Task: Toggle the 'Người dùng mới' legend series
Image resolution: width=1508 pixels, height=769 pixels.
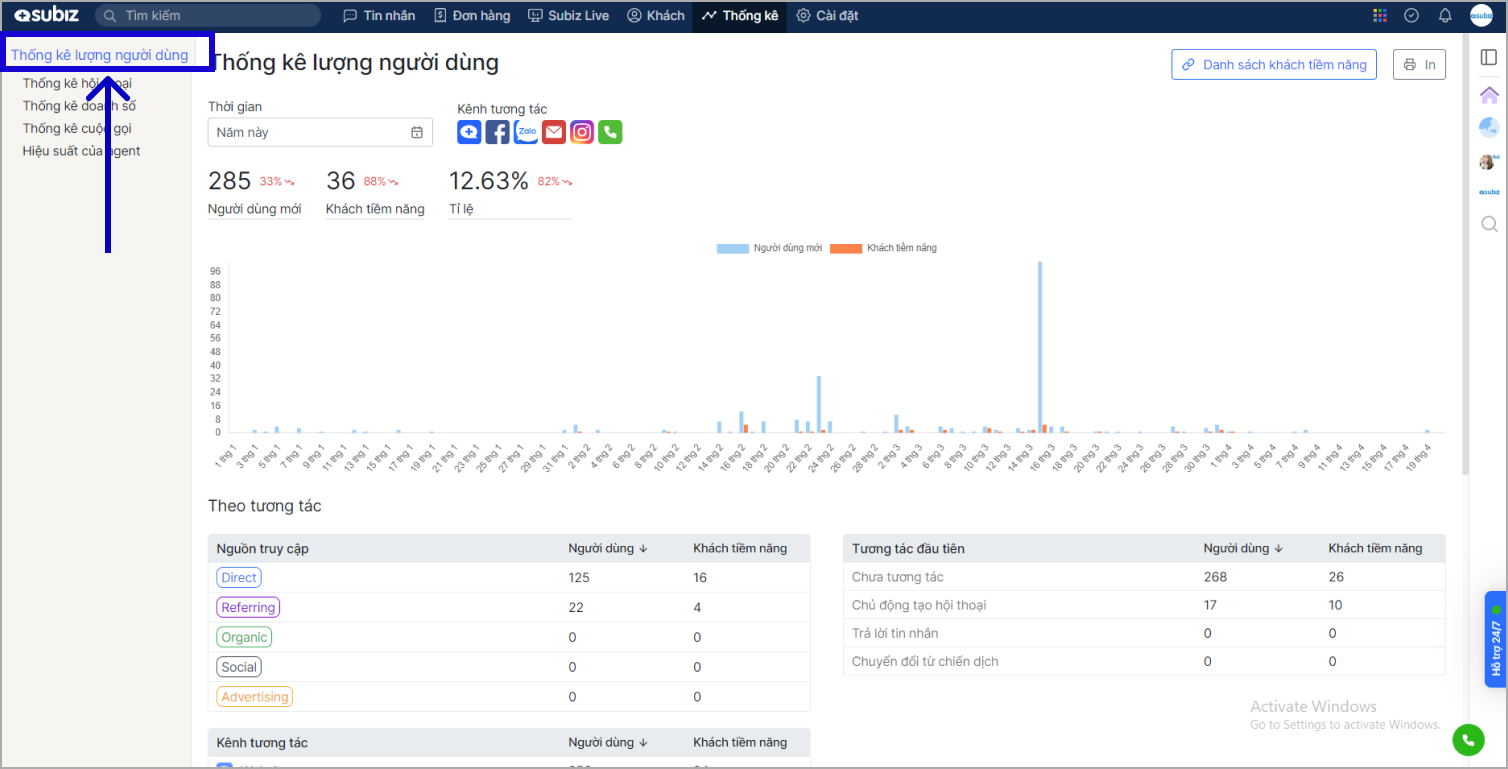Action: tap(769, 248)
